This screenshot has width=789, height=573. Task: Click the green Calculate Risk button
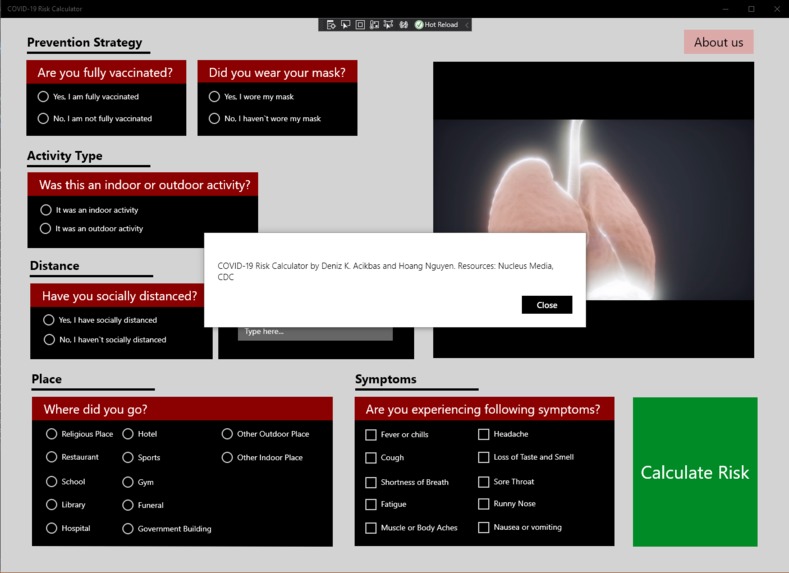(x=695, y=472)
